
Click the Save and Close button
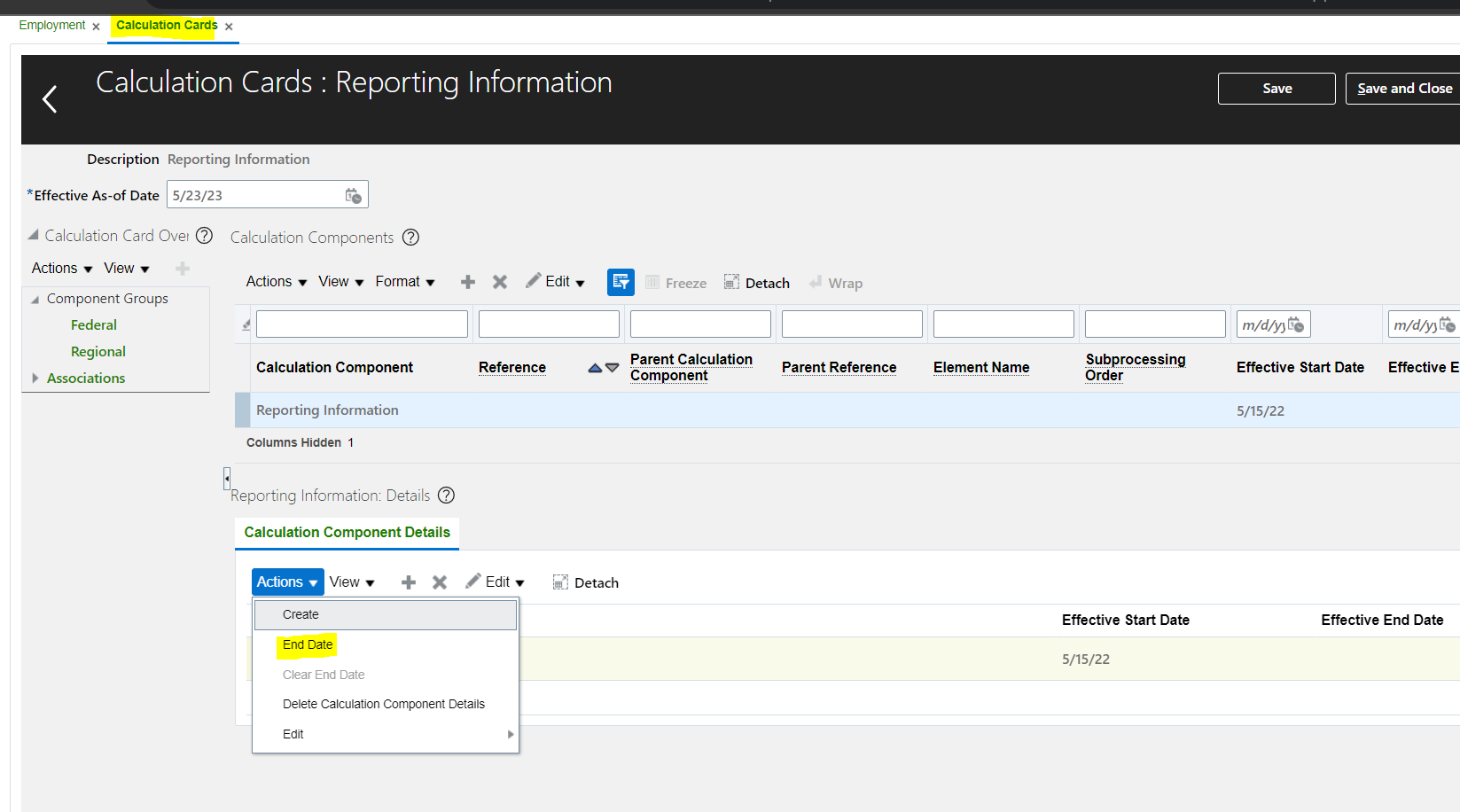[1403, 88]
